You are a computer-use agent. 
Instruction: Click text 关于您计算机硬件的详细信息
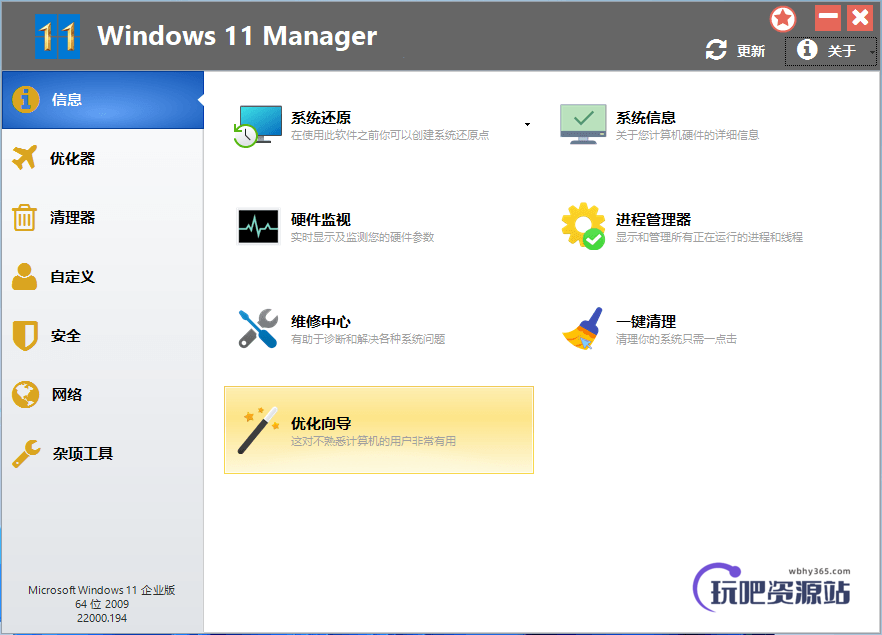click(x=687, y=135)
